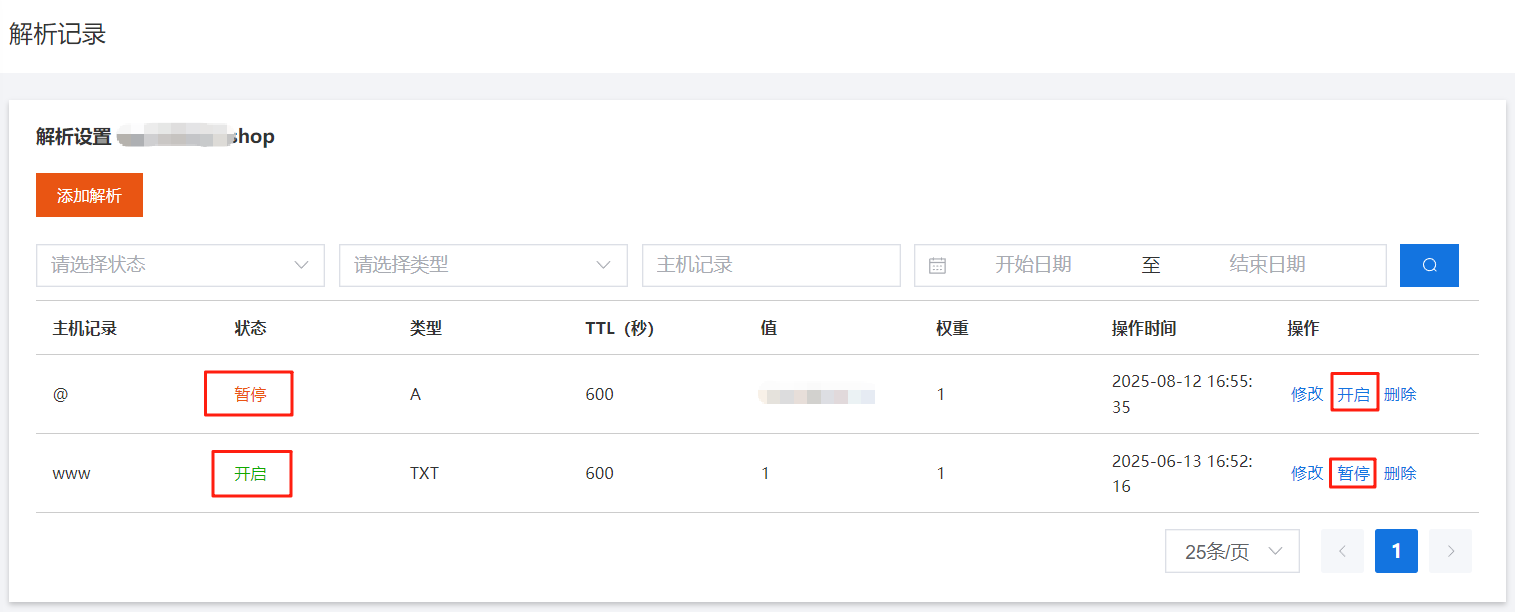Click the arrow on the 25条/页 selector
Viewport: 1515px width, 612px height.
click(1277, 551)
